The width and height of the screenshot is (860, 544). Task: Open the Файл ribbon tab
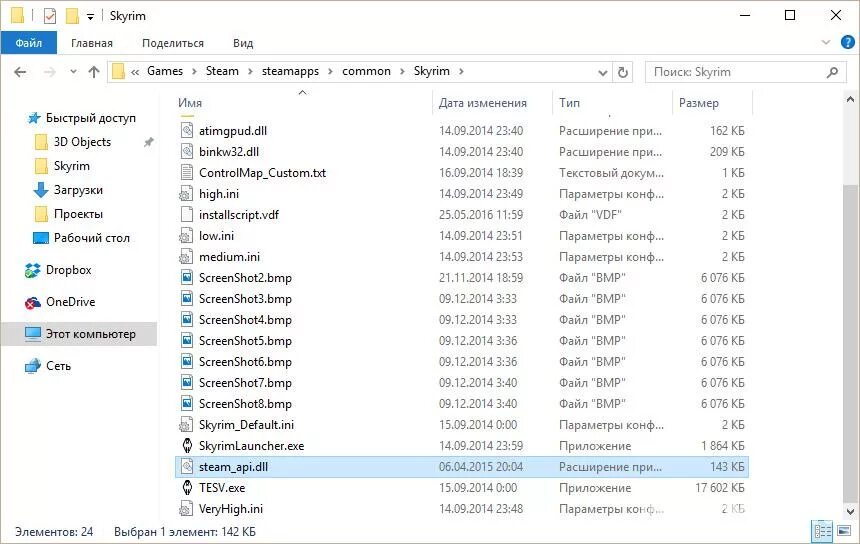tap(29, 43)
